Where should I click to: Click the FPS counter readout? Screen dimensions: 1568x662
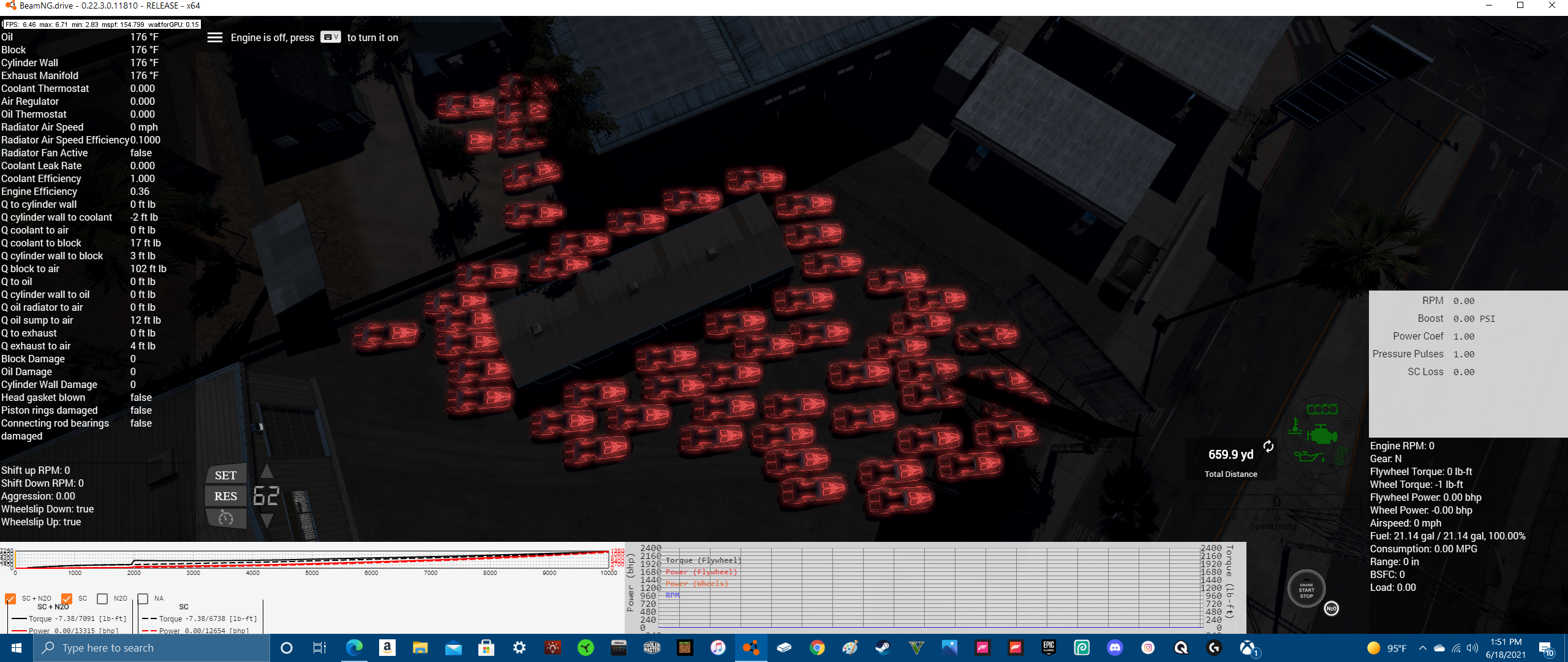pyautogui.click(x=102, y=25)
